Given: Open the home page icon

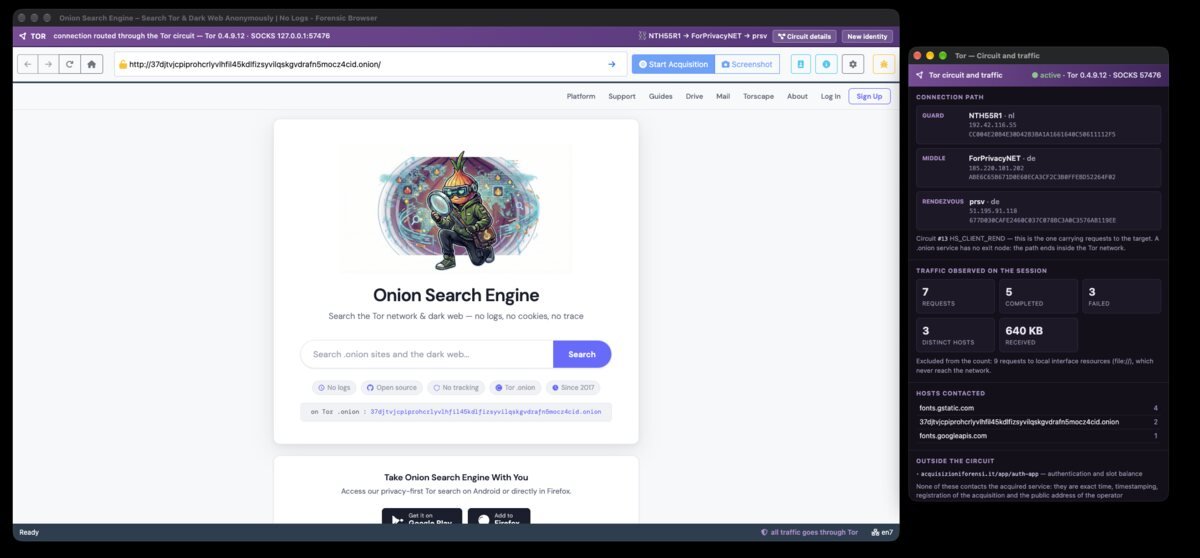Looking at the screenshot, I should (91, 64).
